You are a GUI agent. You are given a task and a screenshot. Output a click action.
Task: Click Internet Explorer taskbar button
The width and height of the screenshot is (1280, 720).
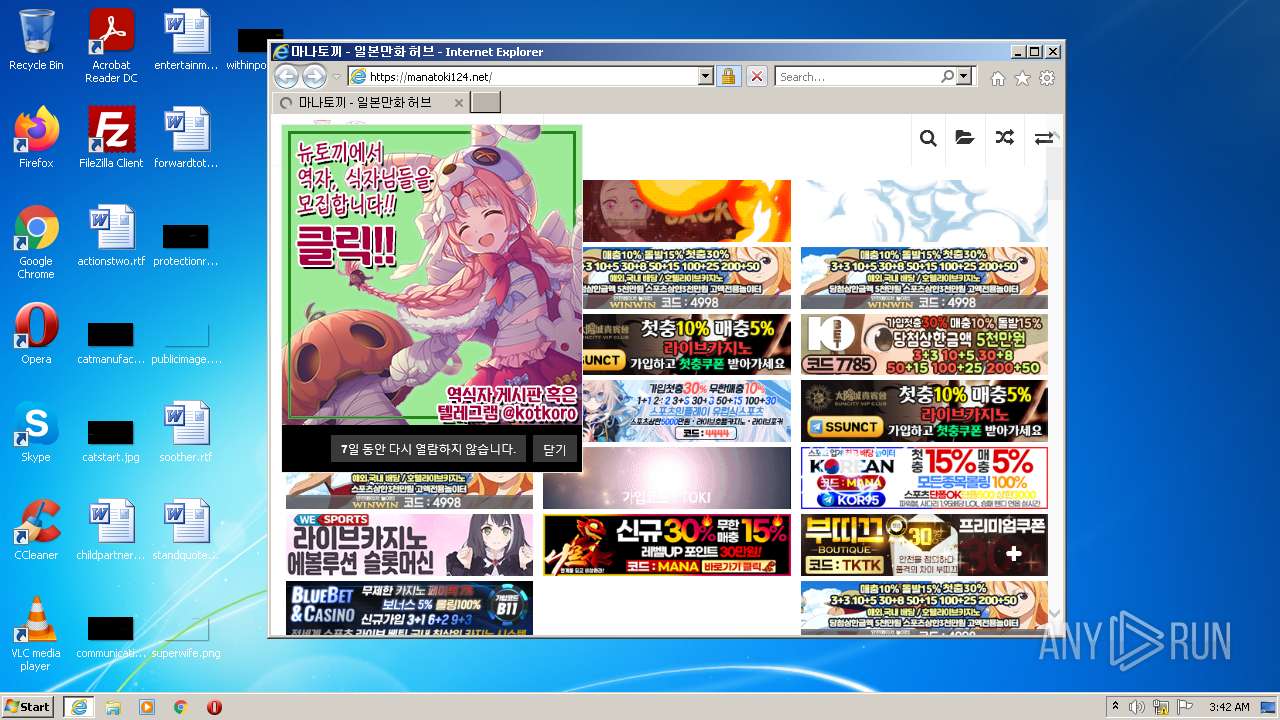point(78,707)
